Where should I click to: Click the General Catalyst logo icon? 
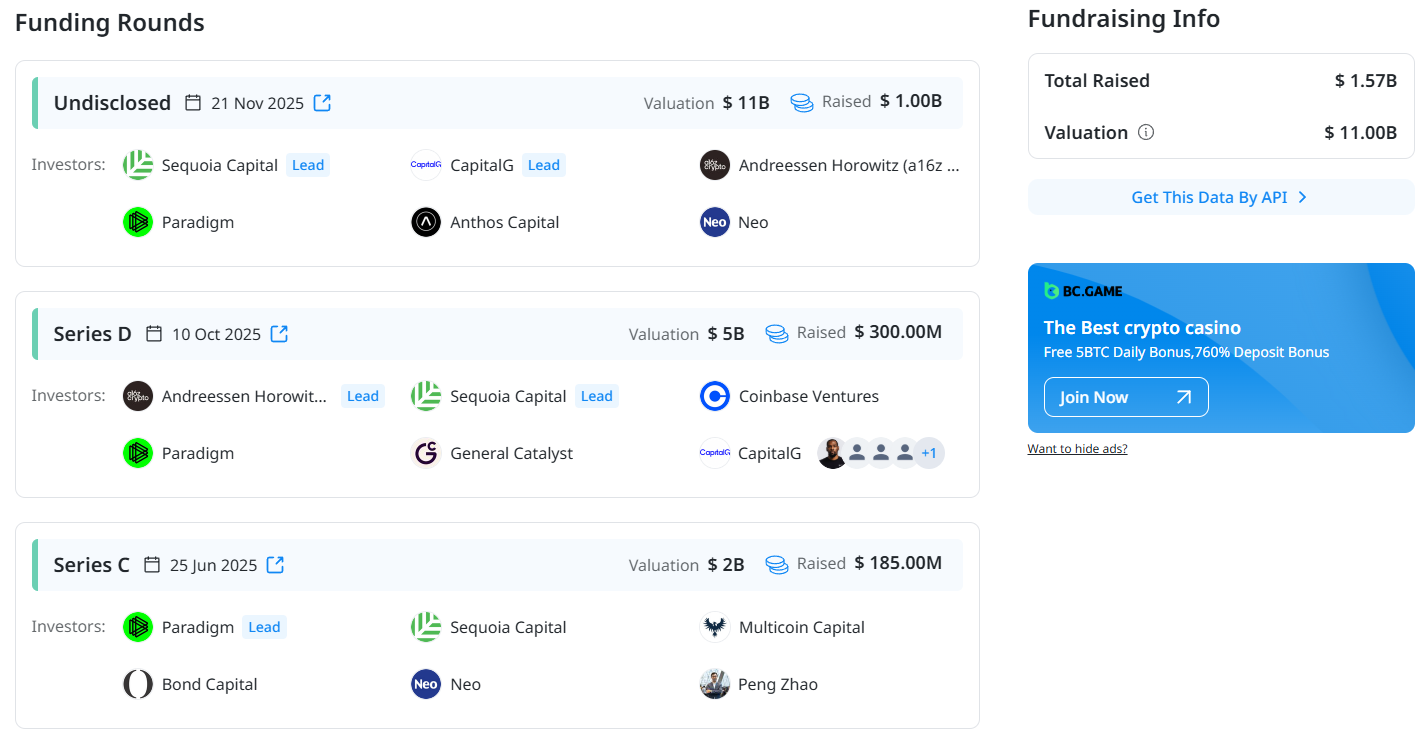coord(426,453)
